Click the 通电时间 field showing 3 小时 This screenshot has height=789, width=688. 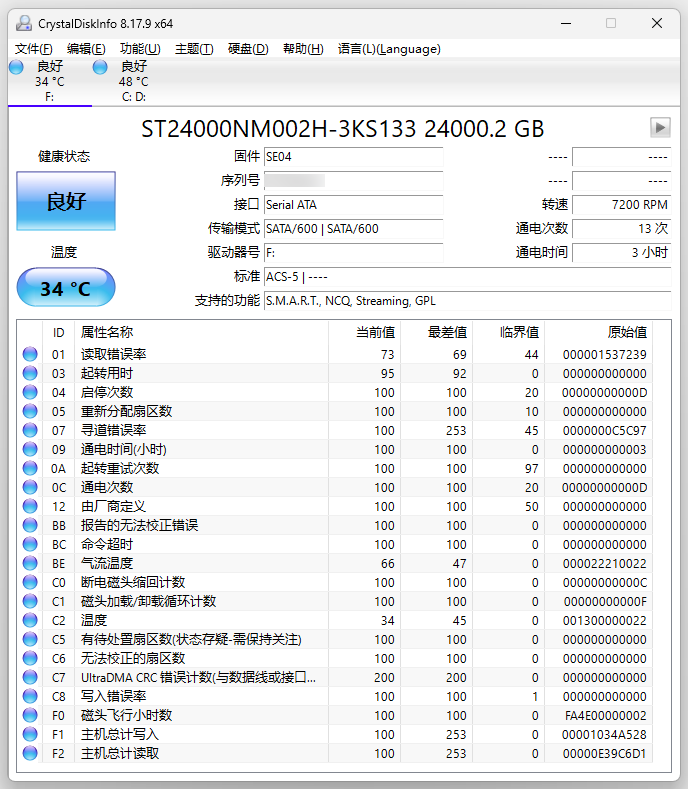(622, 253)
